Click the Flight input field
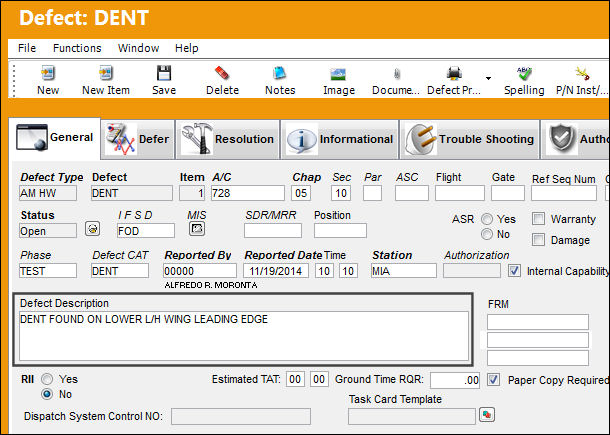 tap(460, 193)
